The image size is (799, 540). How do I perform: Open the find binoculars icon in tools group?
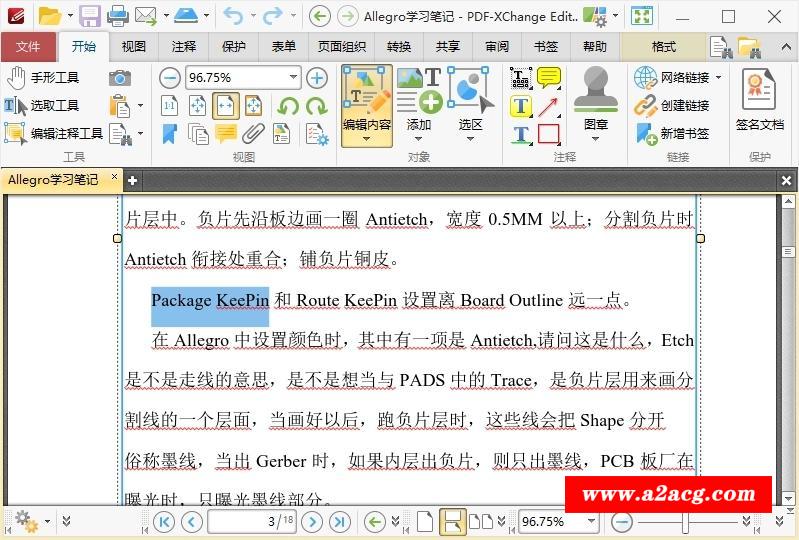[x=121, y=134]
